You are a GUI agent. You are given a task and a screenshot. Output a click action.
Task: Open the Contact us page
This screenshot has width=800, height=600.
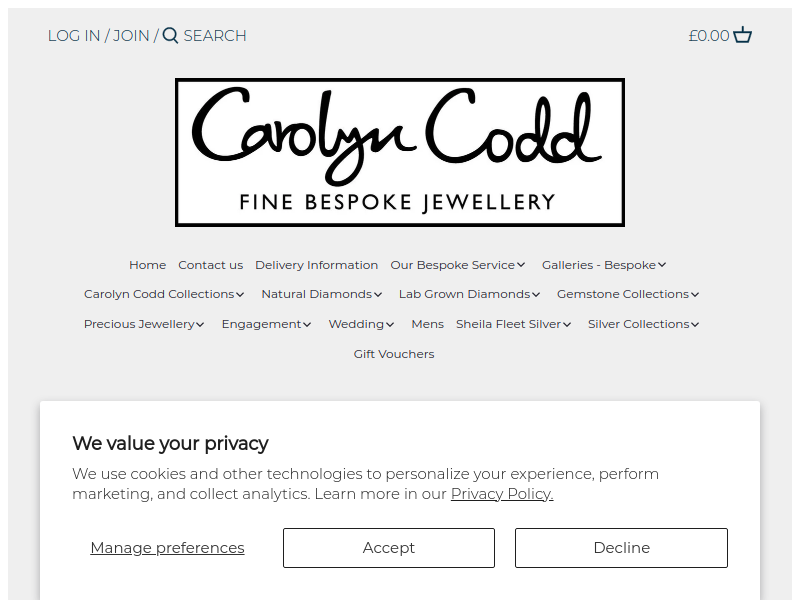[211, 265]
